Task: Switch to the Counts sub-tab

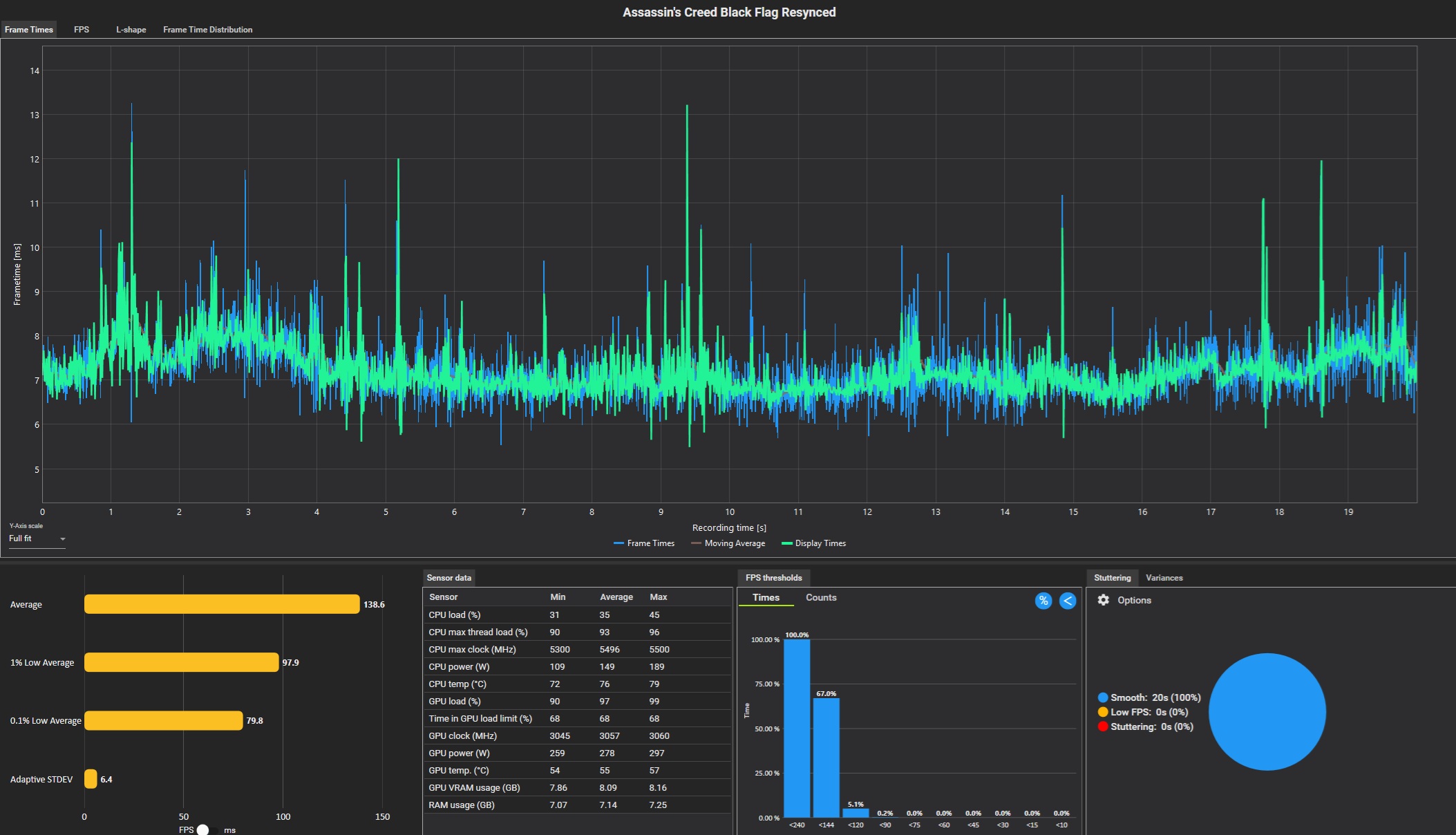Action: pyautogui.click(x=821, y=598)
